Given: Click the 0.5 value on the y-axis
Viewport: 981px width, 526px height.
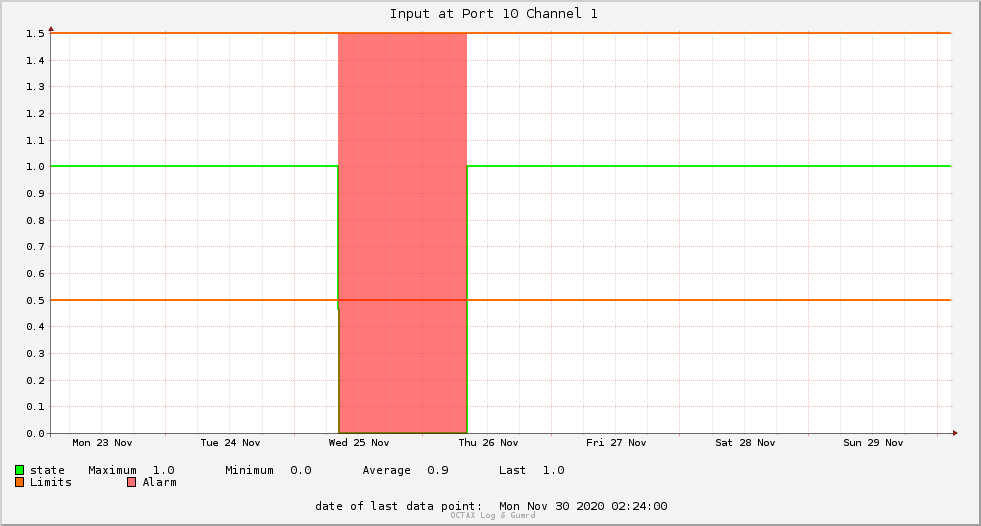Looking at the screenshot, I should (x=35, y=300).
